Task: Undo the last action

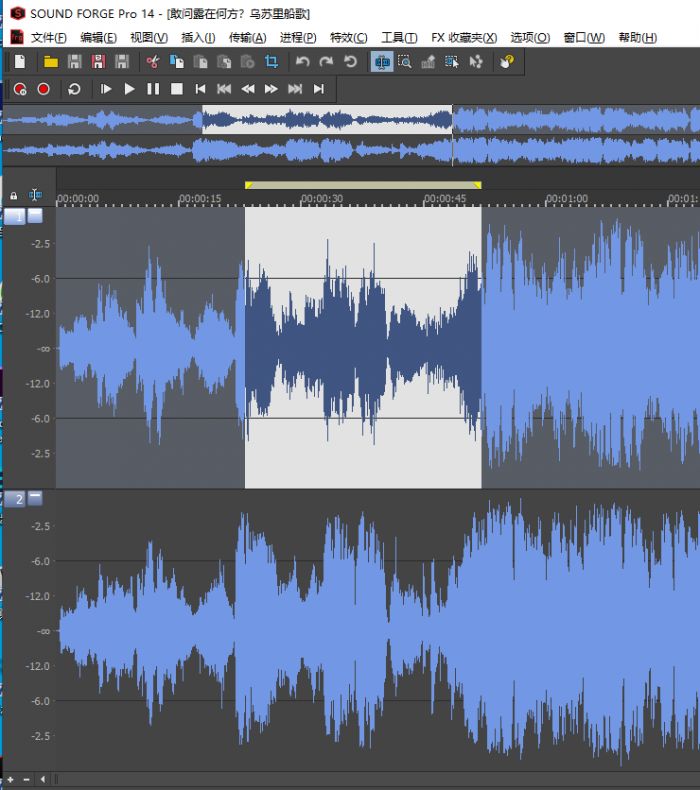Action: click(x=302, y=62)
